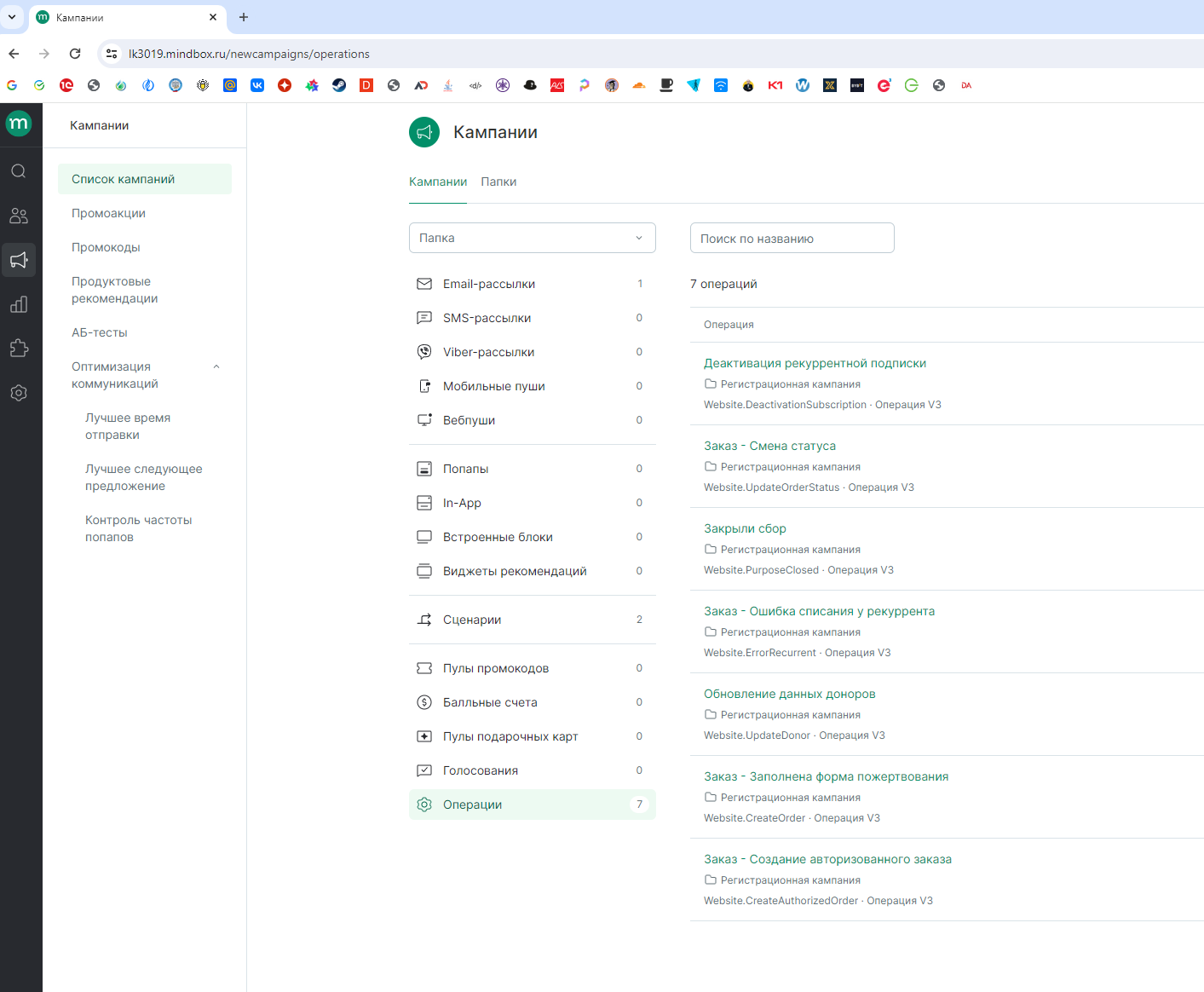Click the Встроенные блоки screen icon
This screenshot has width=1204, height=992.
click(x=424, y=537)
